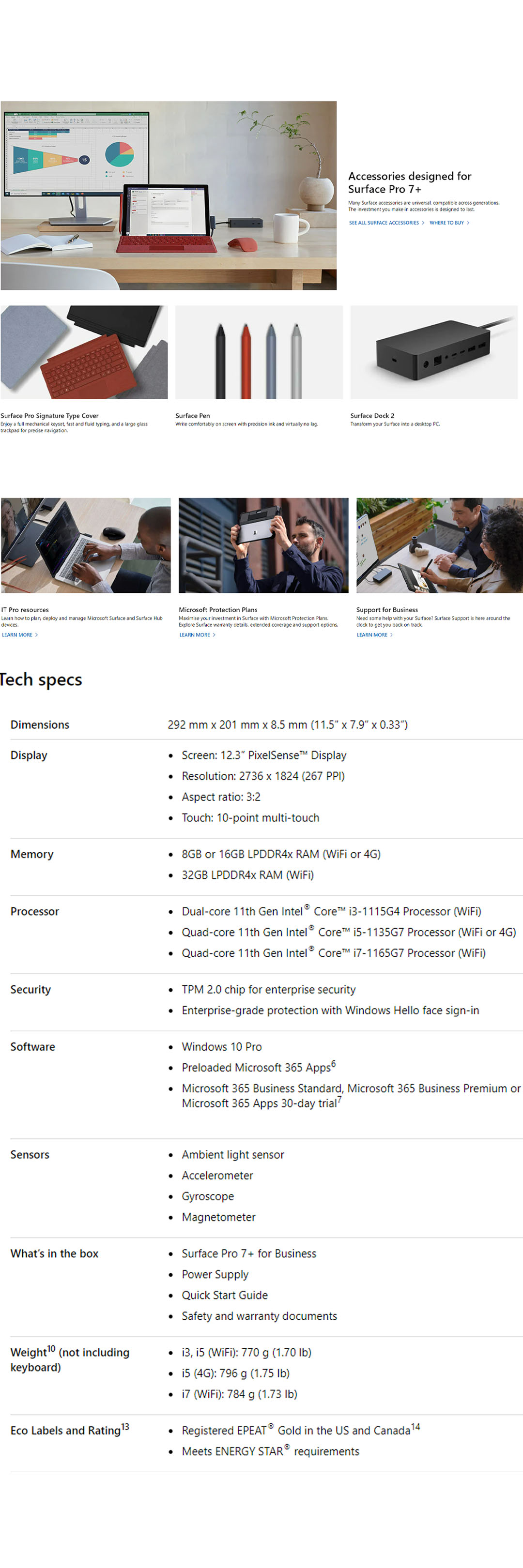Click Learn More under Support for Business
The image size is (523, 1568).
tap(372, 635)
